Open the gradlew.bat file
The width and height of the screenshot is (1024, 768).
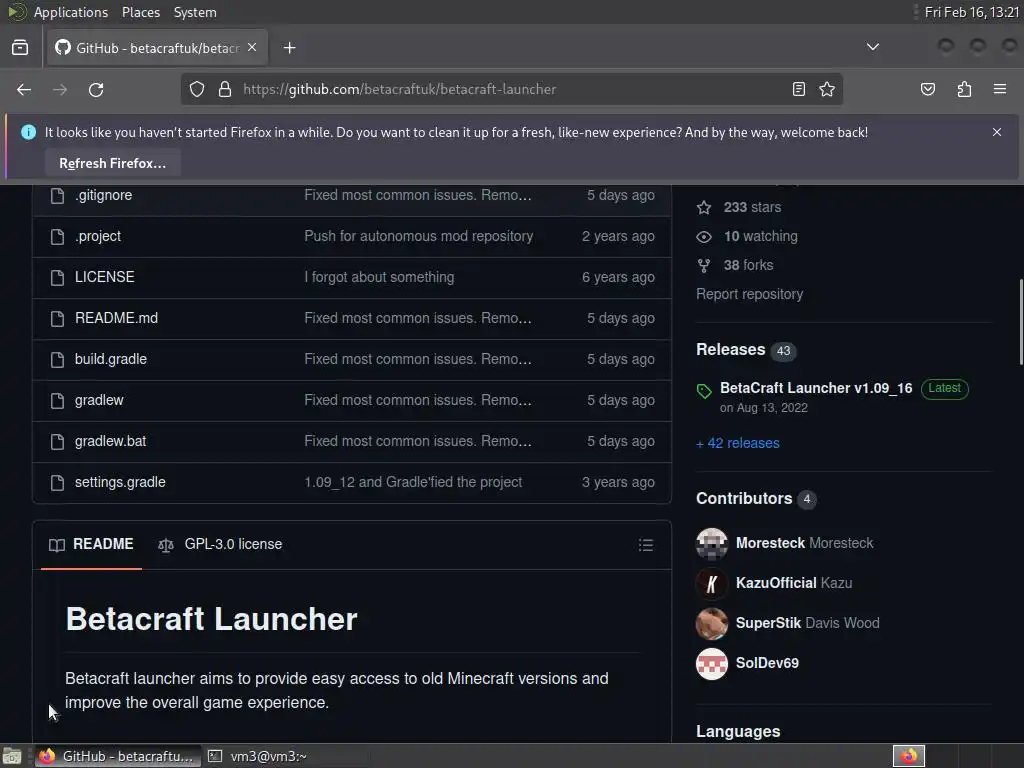point(110,441)
